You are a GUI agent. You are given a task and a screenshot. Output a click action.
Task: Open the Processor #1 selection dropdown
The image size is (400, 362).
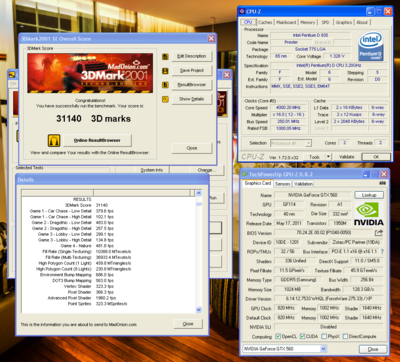point(308,143)
